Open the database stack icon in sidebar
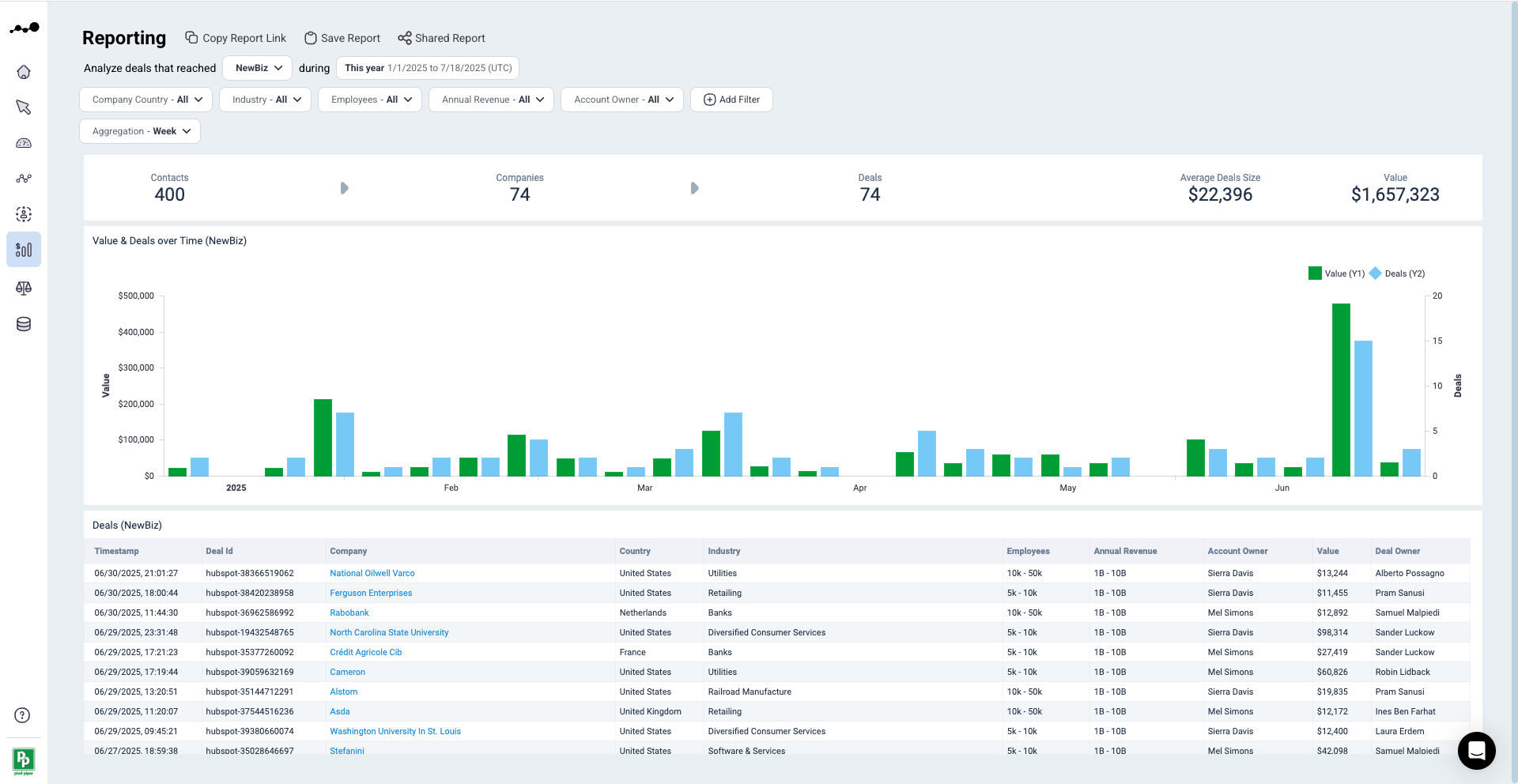 pyautogui.click(x=24, y=324)
